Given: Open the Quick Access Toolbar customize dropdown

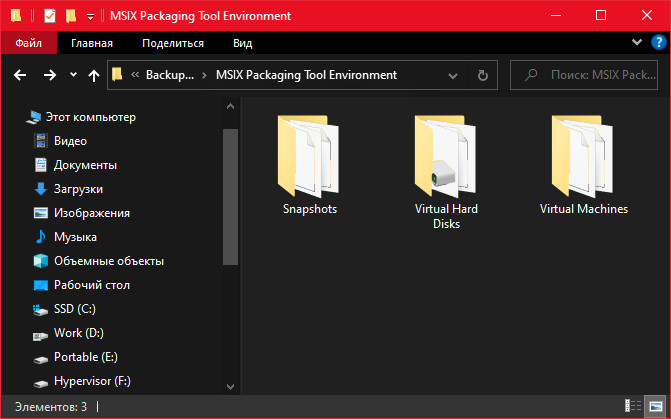Looking at the screenshot, I should [x=90, y=17].
